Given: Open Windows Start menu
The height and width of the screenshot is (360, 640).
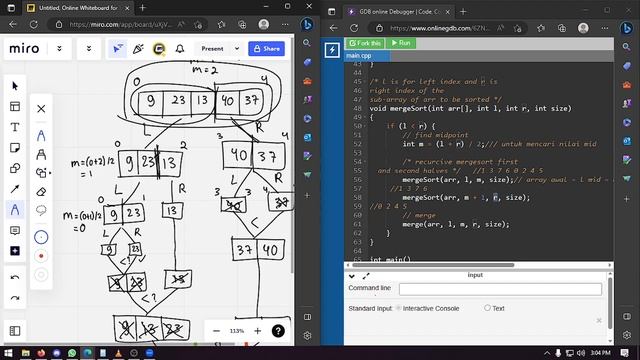Looking at the screenshot, I should [x=8, y=353].
